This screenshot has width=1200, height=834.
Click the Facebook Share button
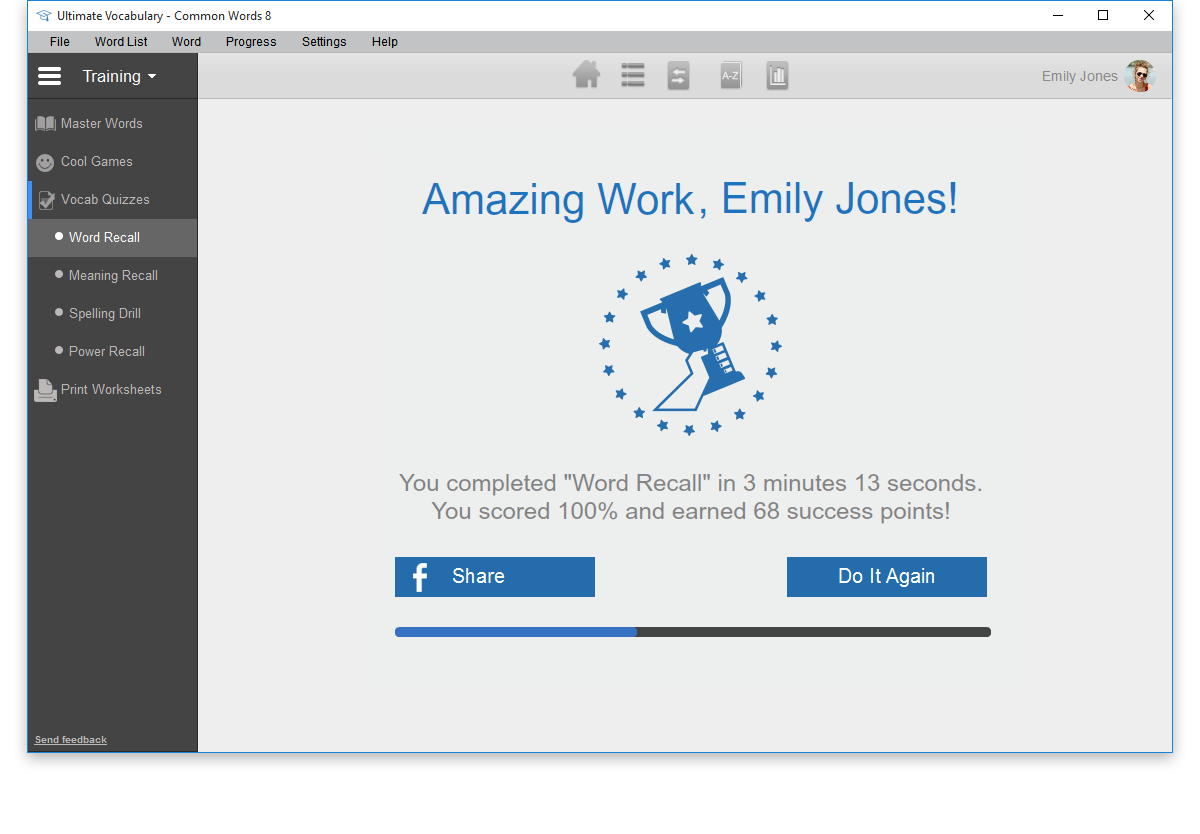(495, 577)
